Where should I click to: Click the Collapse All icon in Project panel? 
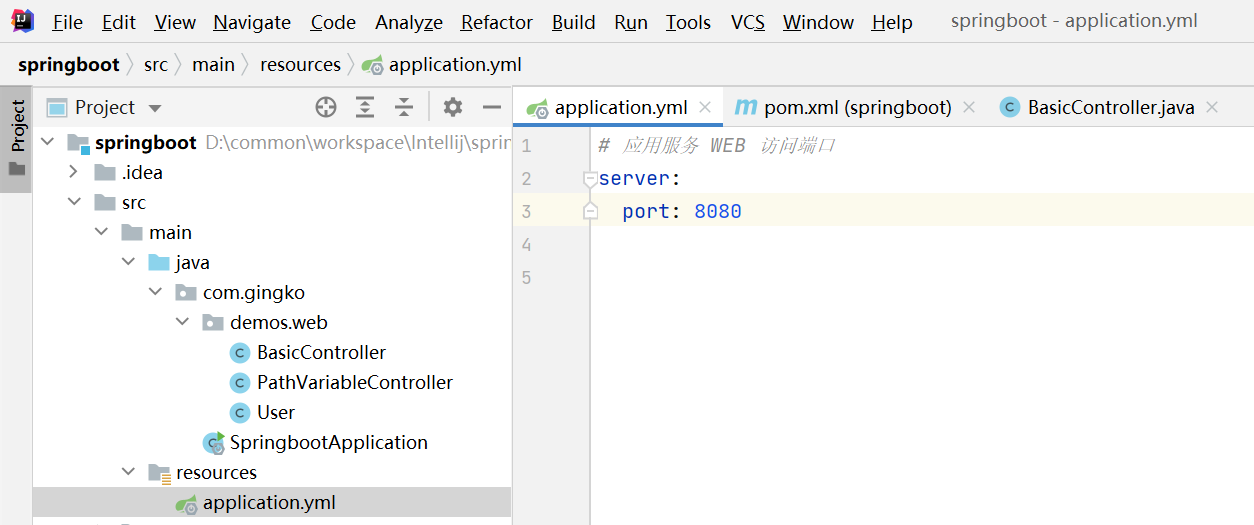pos(403,107)
